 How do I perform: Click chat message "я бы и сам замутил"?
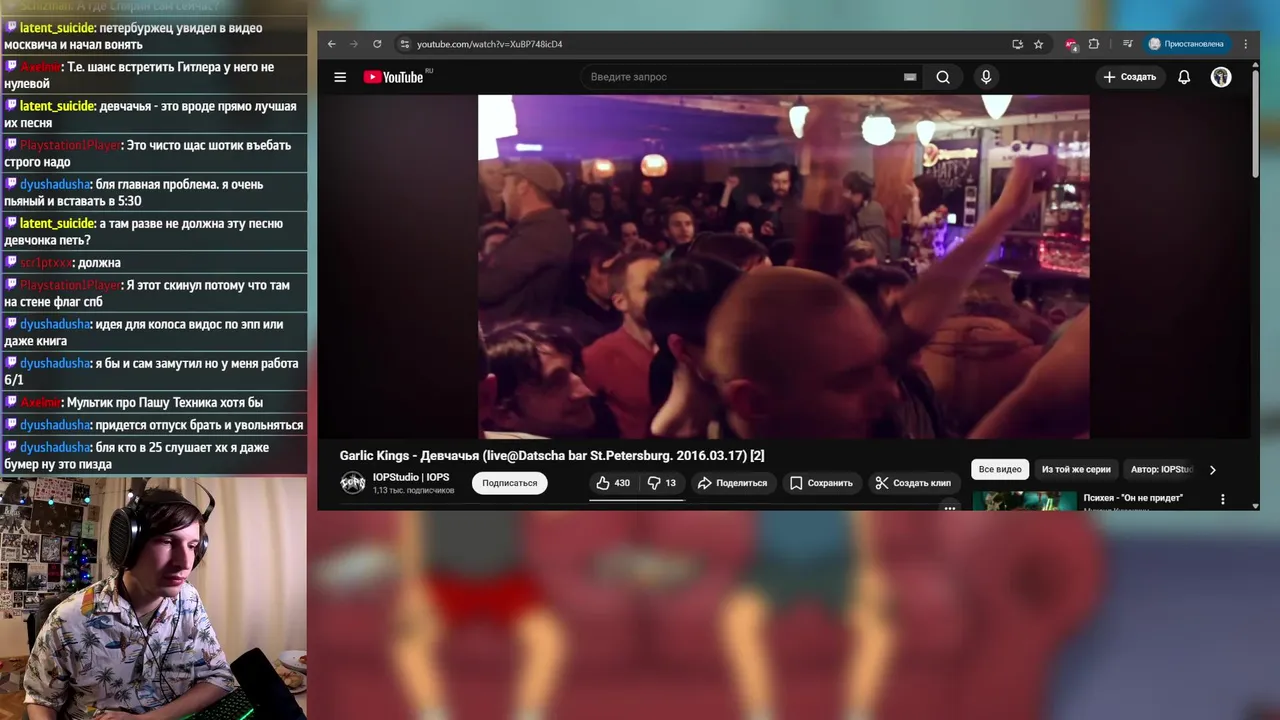coord(154,371)
